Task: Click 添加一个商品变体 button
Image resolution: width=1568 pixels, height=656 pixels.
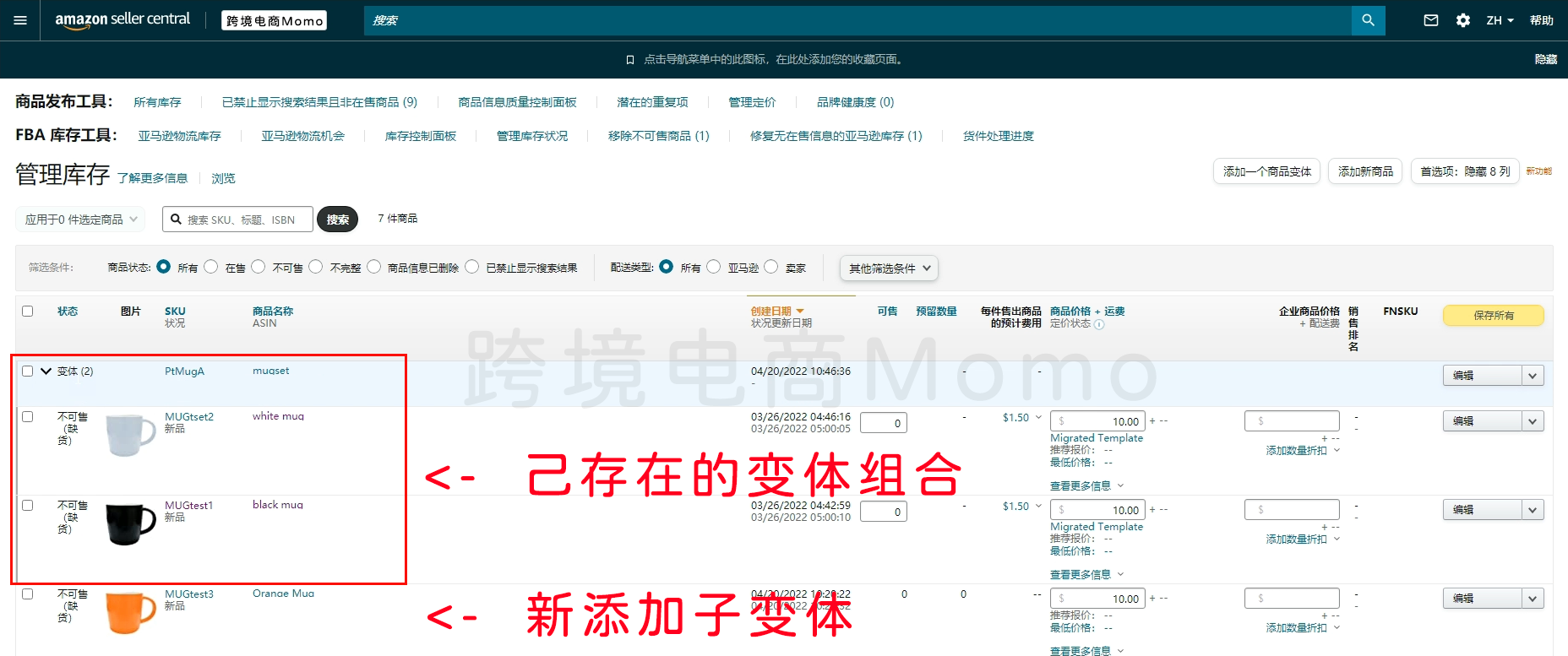Action: coord(1266,171)
